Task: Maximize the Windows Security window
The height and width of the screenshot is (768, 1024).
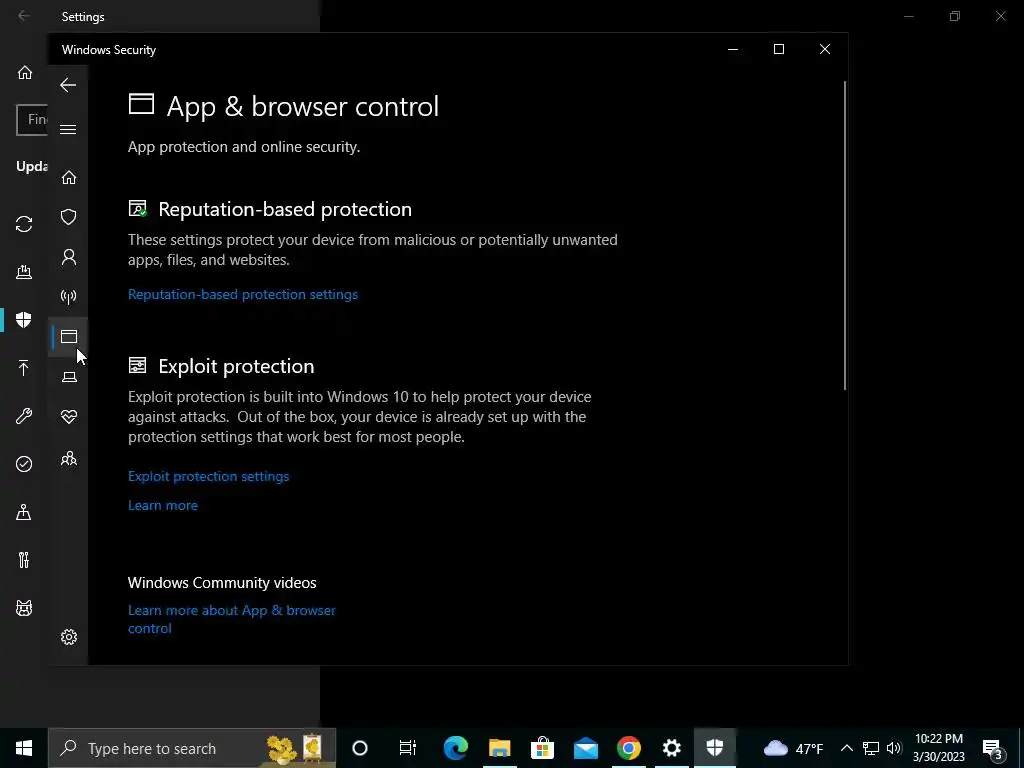Action: [x=778, y=50]
